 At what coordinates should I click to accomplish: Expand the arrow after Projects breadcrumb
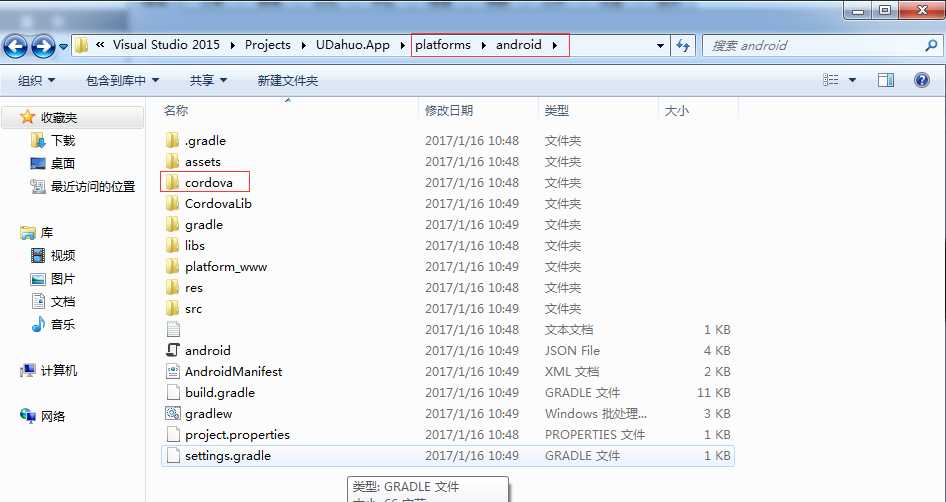[x=303, y=45]
